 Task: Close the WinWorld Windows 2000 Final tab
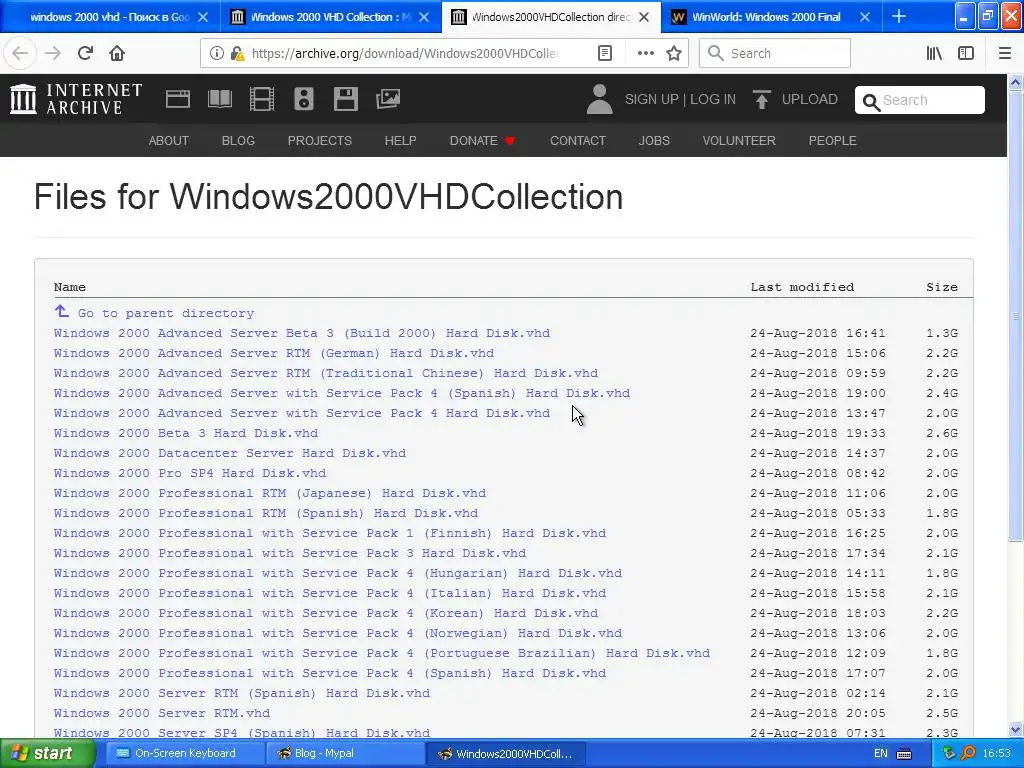click(x=865, y=17)
